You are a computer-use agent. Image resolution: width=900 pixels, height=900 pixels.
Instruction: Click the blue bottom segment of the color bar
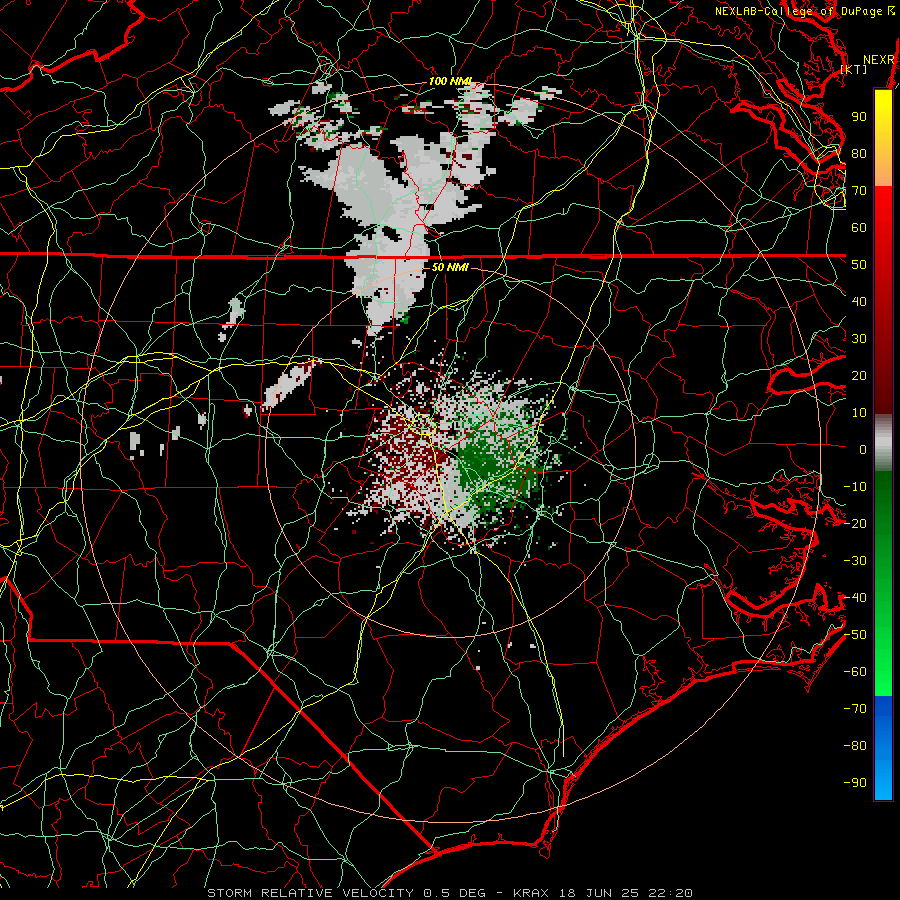coord(883,748)
